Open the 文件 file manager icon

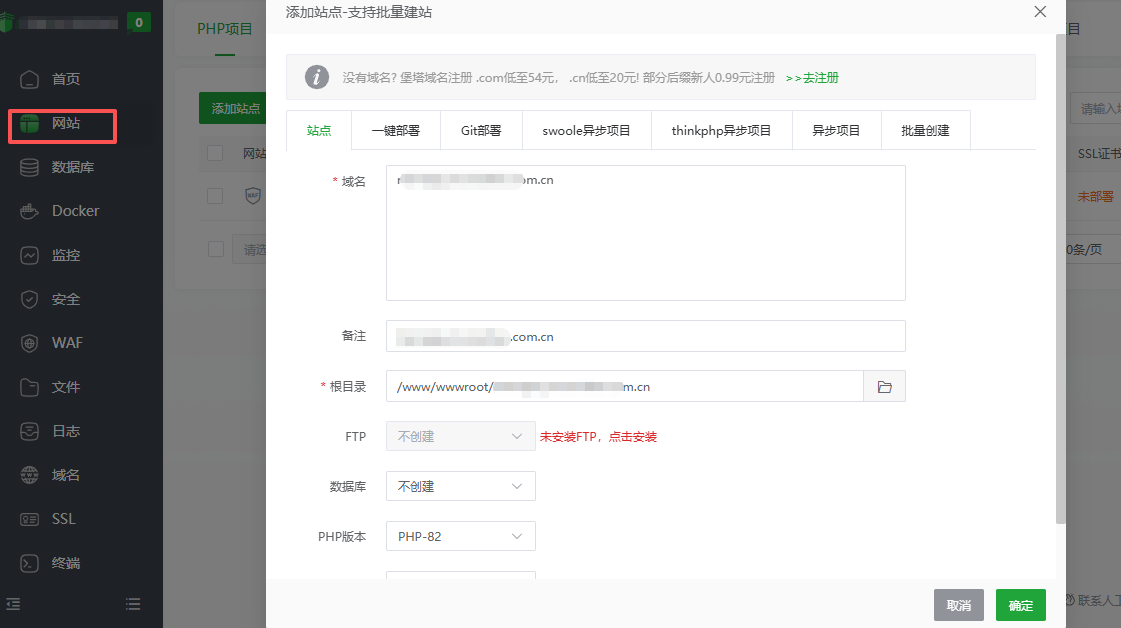30,387
